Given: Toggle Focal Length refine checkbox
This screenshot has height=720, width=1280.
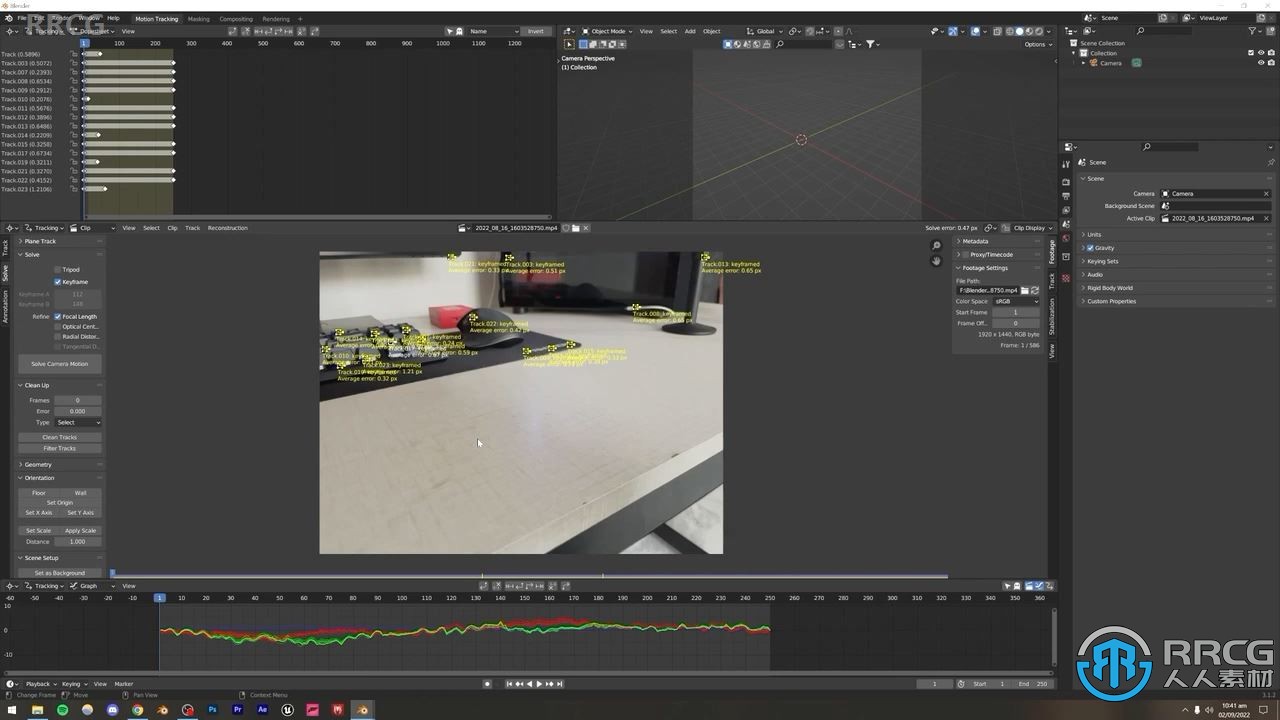Looking at the screenshot, I should pyautogui.click(x=58, y=316).
